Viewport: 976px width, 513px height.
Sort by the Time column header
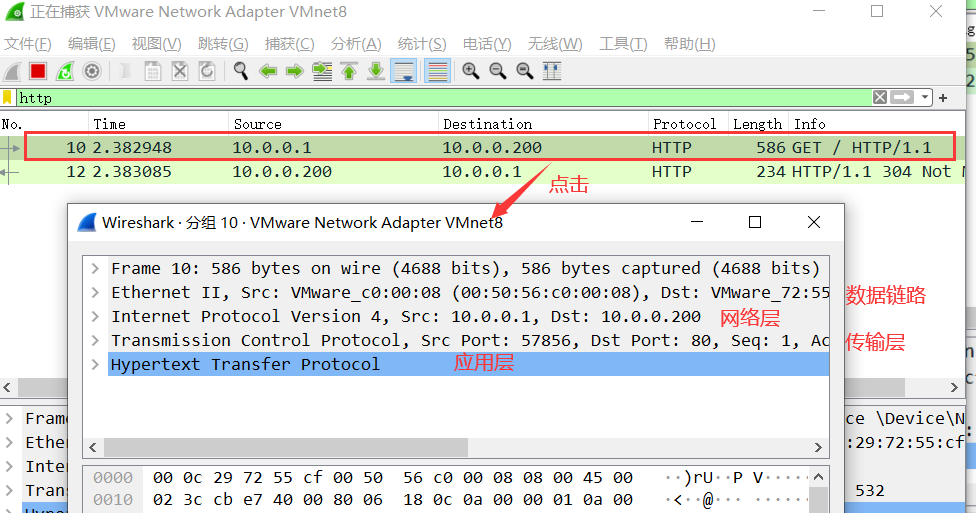coord(158,124)
